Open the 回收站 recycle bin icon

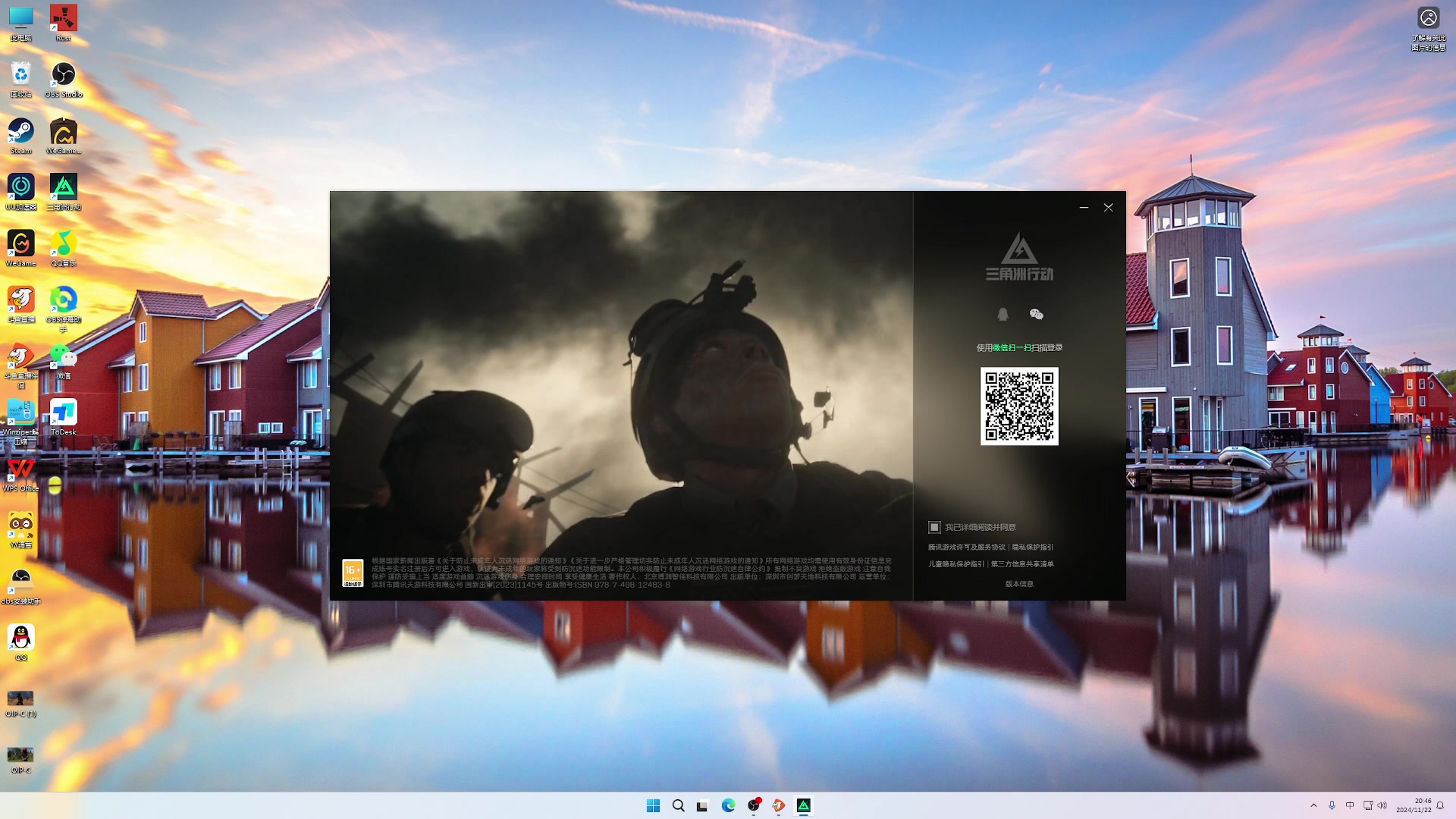[x=21, y=80]
